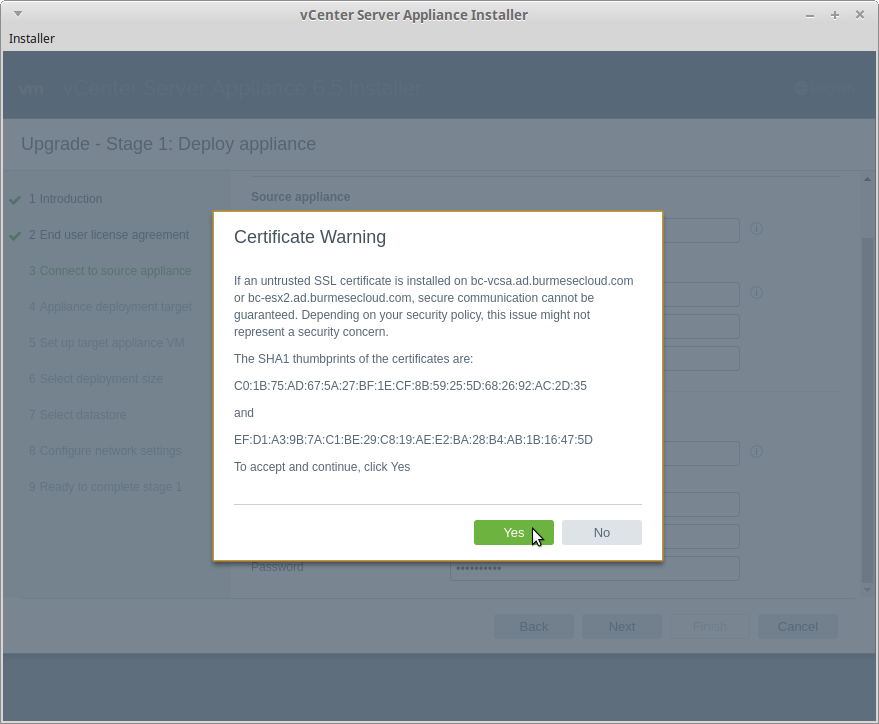Open the window menu arrow in the title bar
Viewport: 879px width, 724px height.
pyautogui.click(x=18, y=14)
